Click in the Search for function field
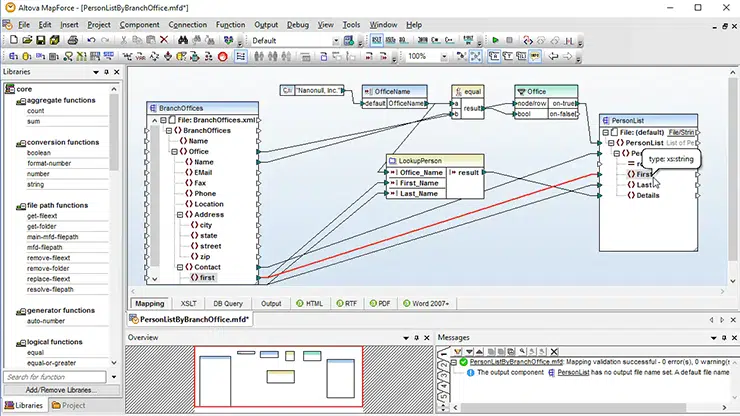The width and height of the screenshot is (740, 416). pyautogui.click(x=55, y=377)
